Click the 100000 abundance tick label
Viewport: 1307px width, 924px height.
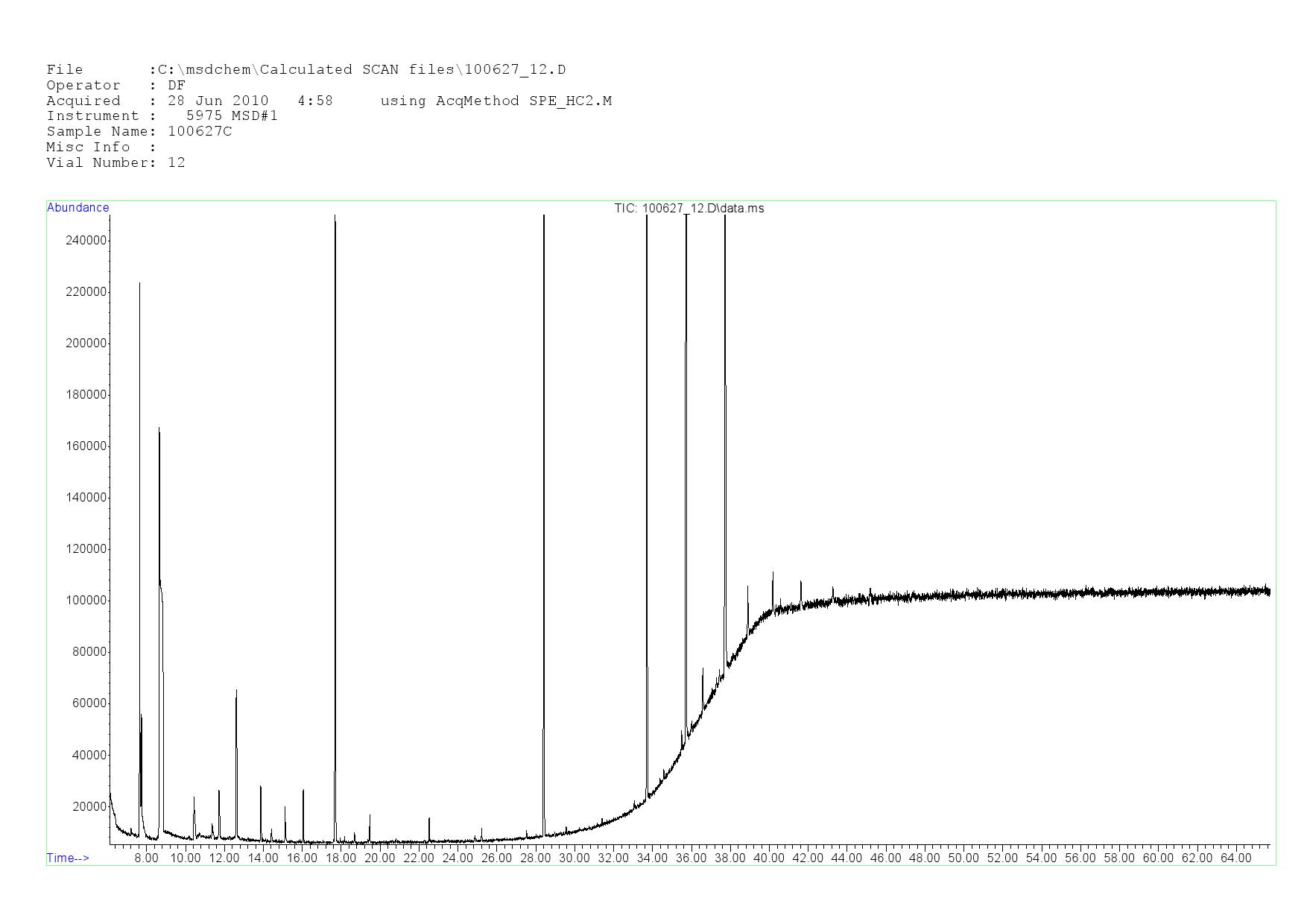pyautogui.click(x=86, y=601)
